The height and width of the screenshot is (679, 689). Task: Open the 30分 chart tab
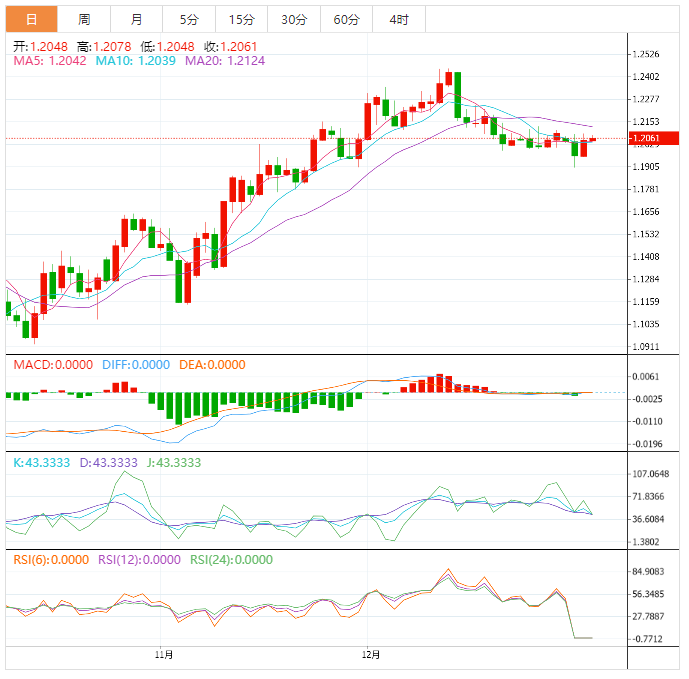coord(294,19)
